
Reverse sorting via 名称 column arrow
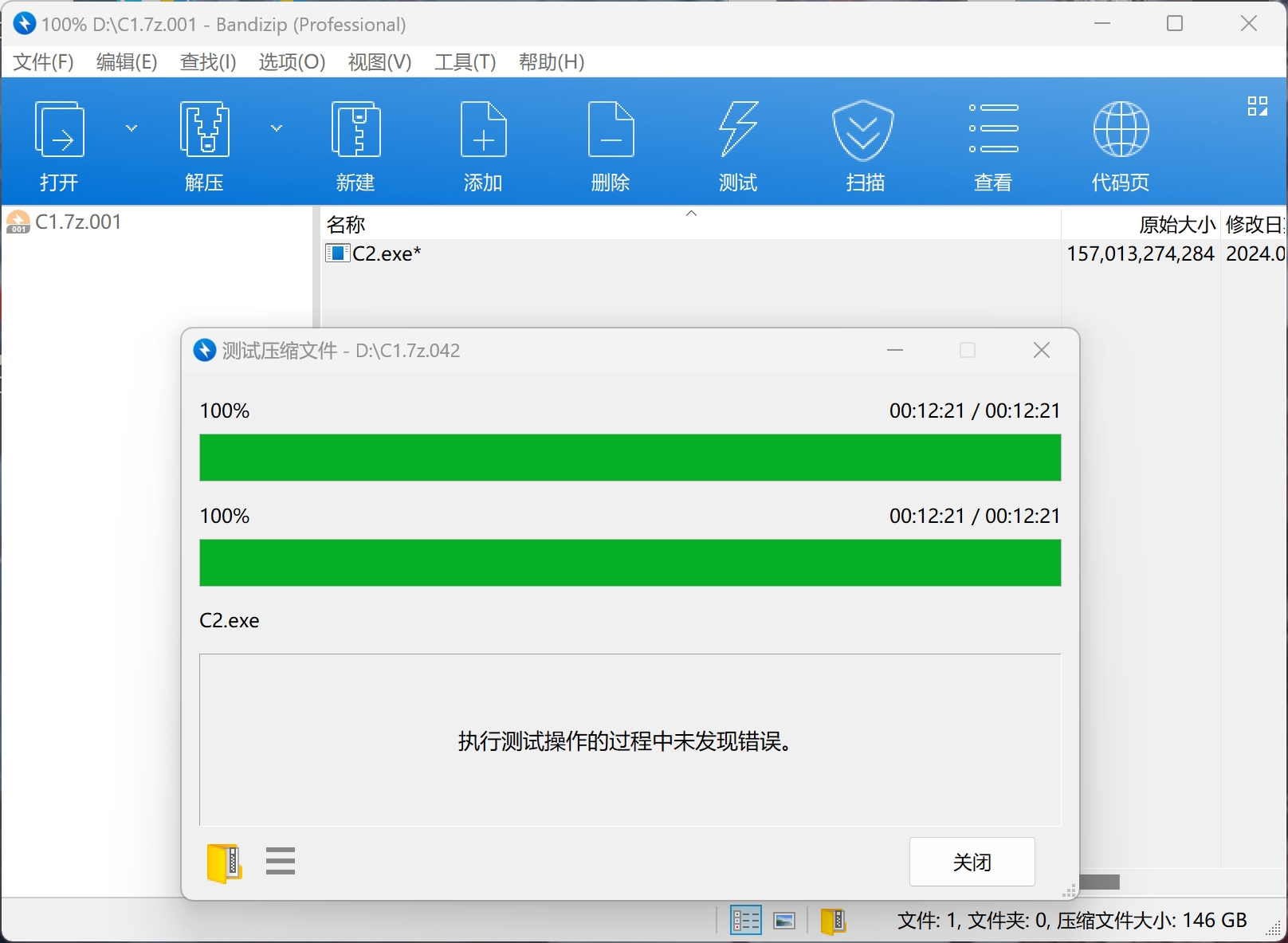tap(691, 214)
